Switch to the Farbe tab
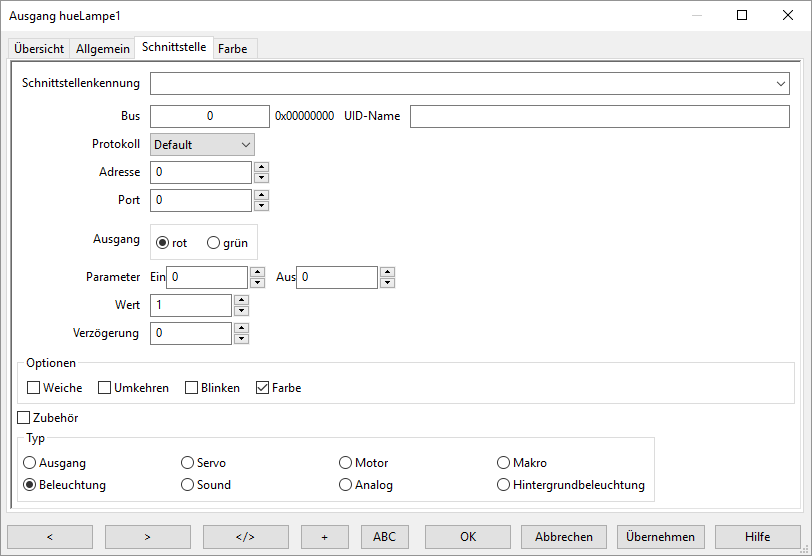 233,49
